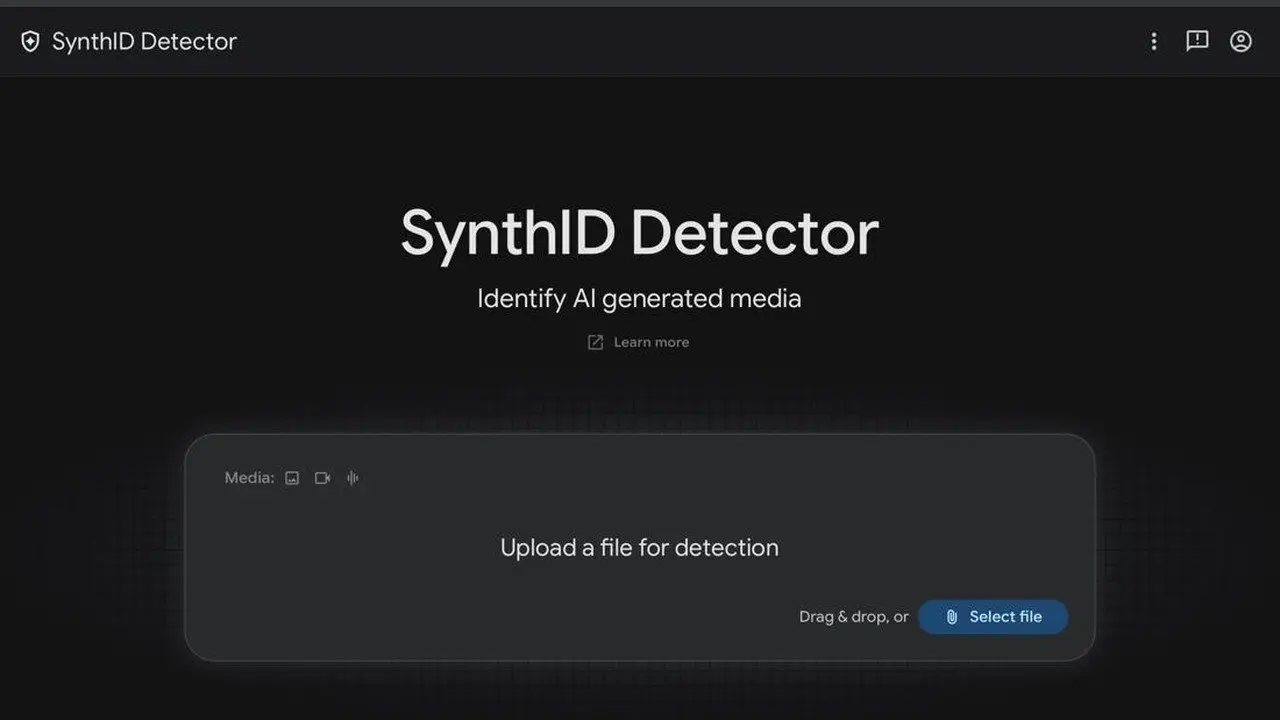1280x720 pixels.
Task: Click the audio waveform media icon
Action: tap(352, 478)
